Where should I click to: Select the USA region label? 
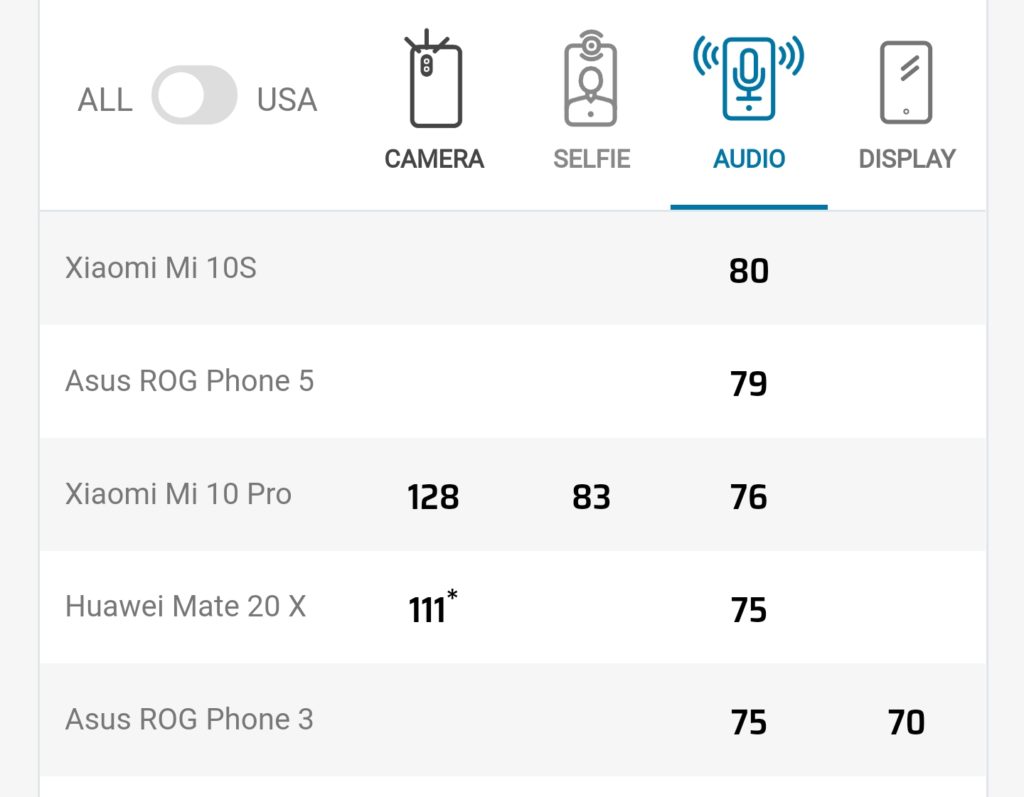[287, 100]
